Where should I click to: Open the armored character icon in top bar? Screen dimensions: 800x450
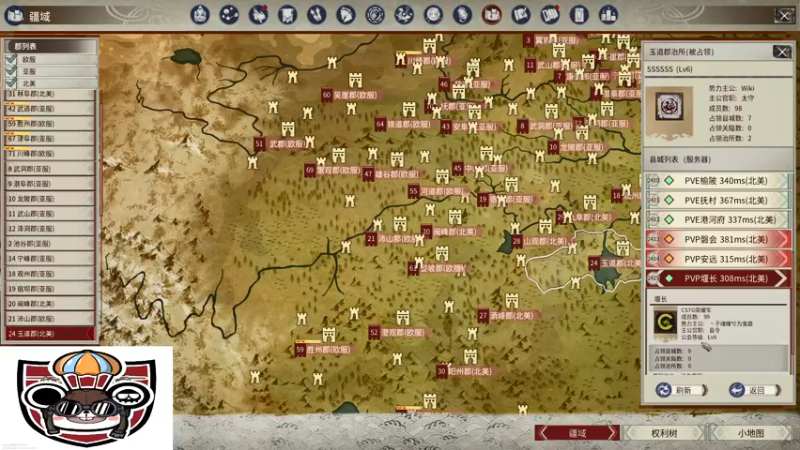click(200, 15)
